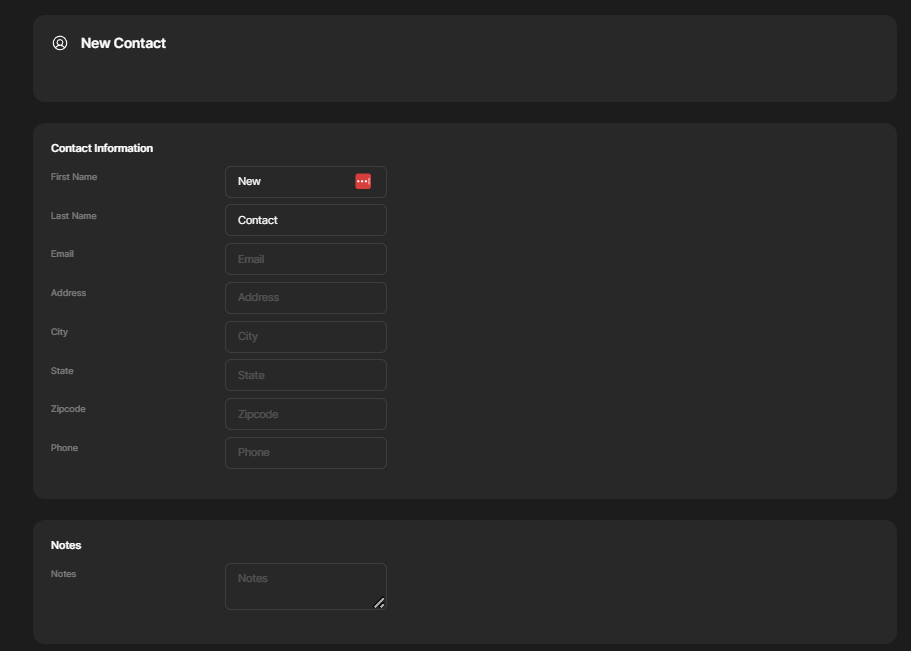Click the red password manager icon in First Name
The image size is (911, 651).
point(363,181)
